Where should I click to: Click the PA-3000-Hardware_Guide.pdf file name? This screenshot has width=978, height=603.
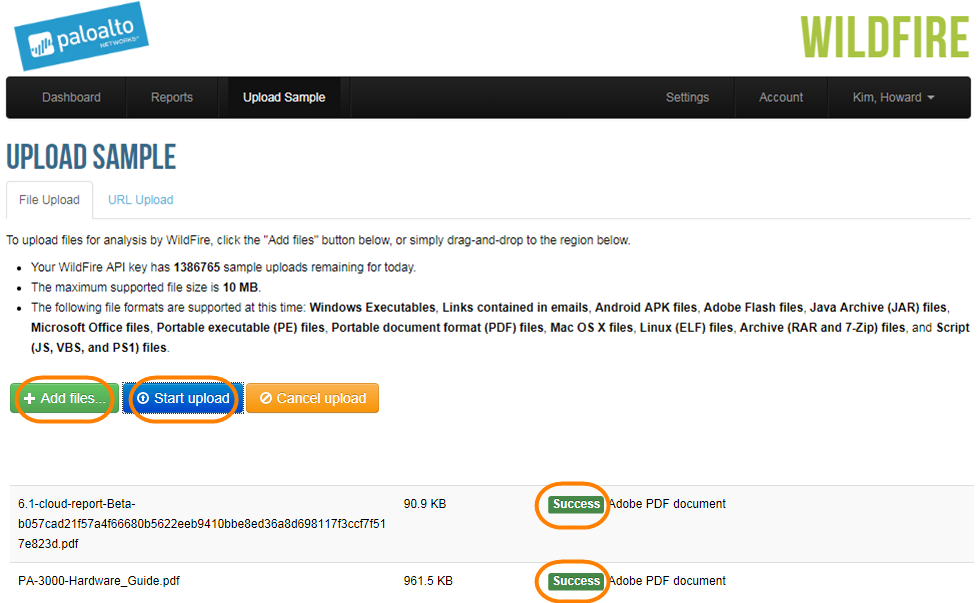point(99,581)
